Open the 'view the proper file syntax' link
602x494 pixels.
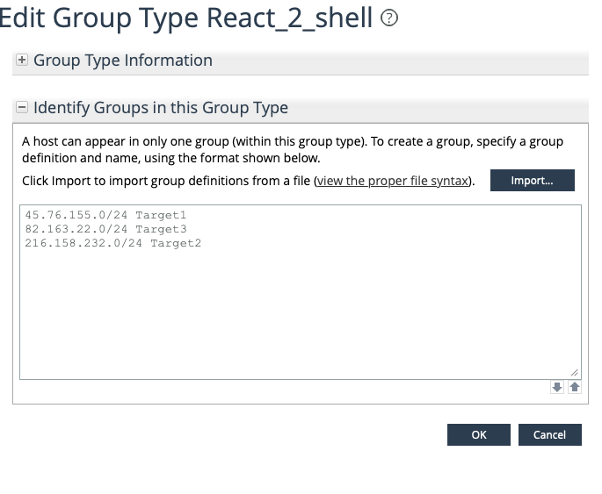[391, 181]
